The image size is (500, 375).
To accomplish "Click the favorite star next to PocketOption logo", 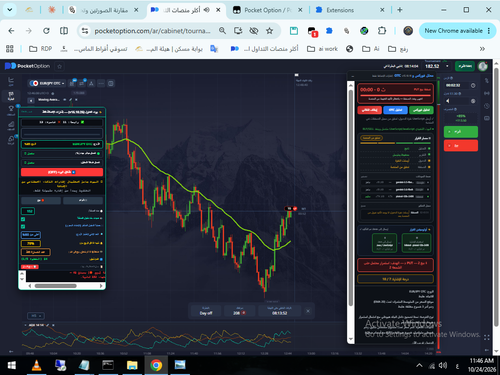I will (x=60, y=66).
